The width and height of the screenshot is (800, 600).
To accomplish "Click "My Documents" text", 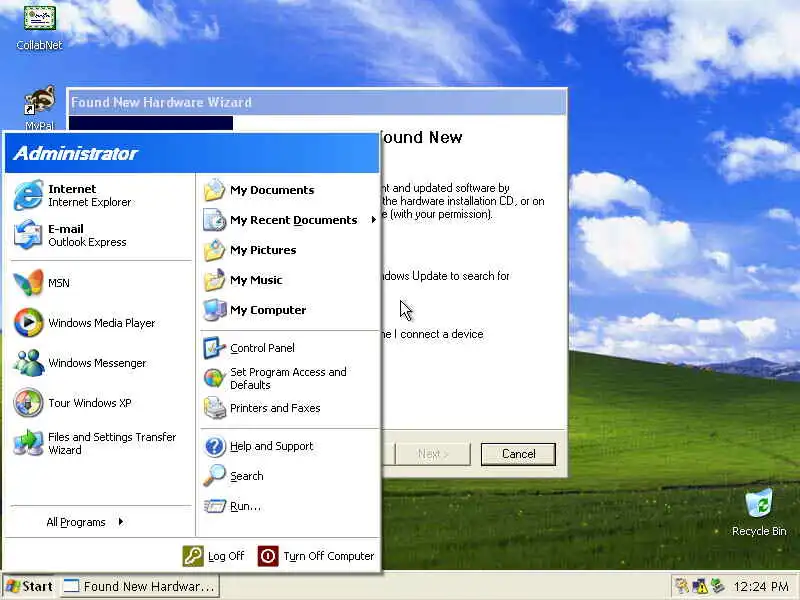I will click(272, 190).
